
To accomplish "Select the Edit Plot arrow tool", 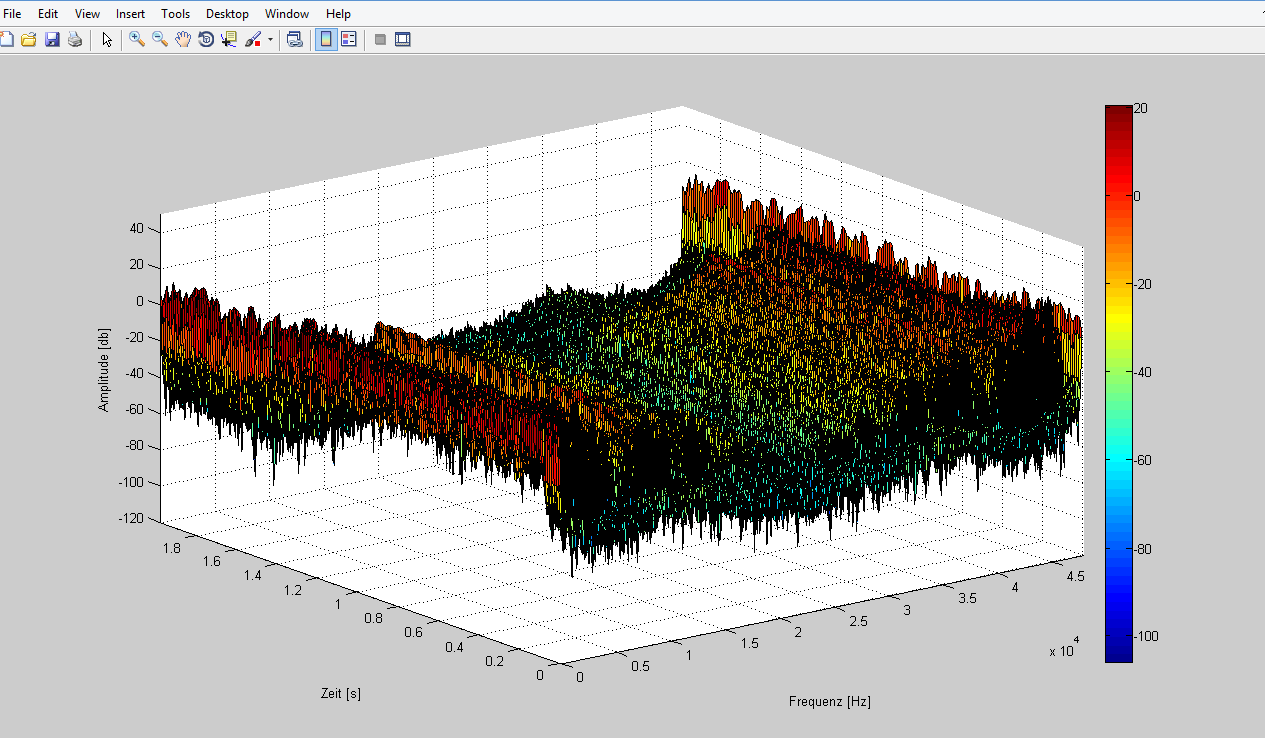I will pos(107,40).
